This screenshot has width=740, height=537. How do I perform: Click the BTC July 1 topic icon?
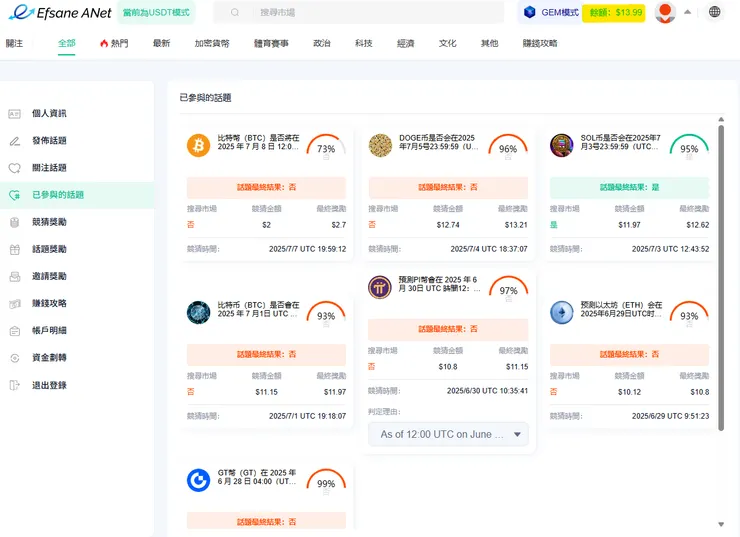coord(199,312)
